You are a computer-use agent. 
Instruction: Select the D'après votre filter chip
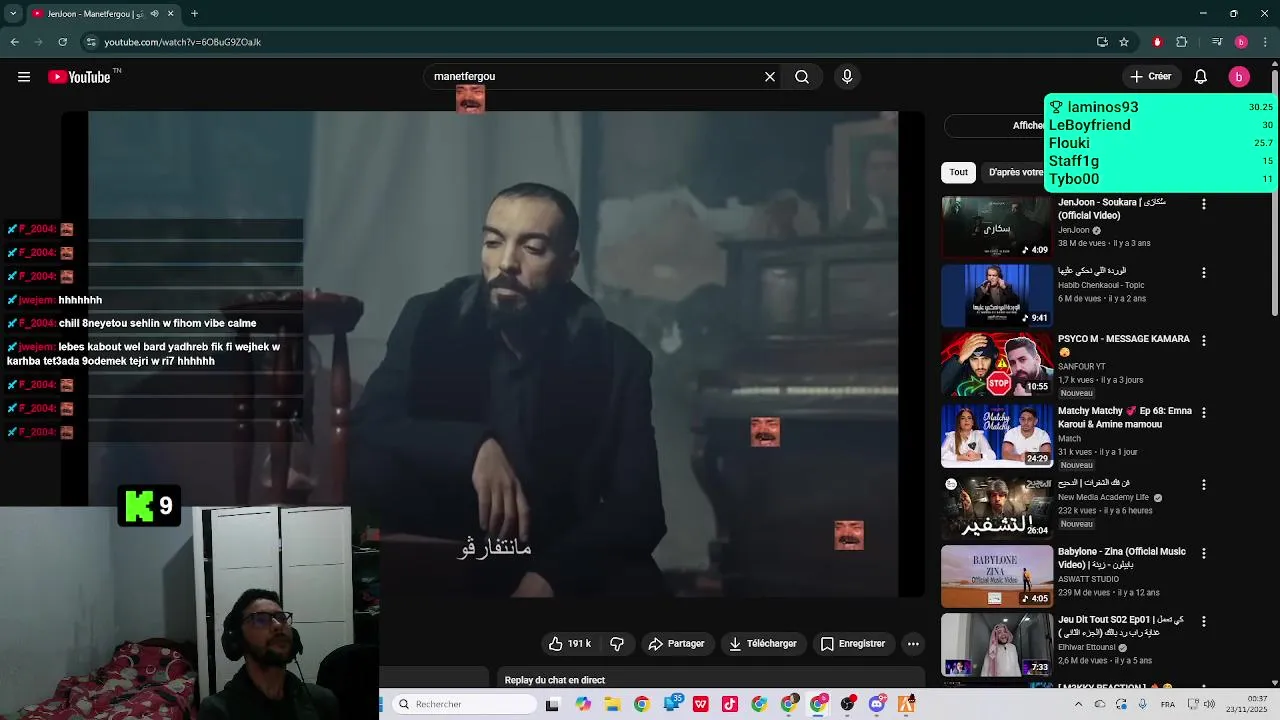pos(1013,172)
